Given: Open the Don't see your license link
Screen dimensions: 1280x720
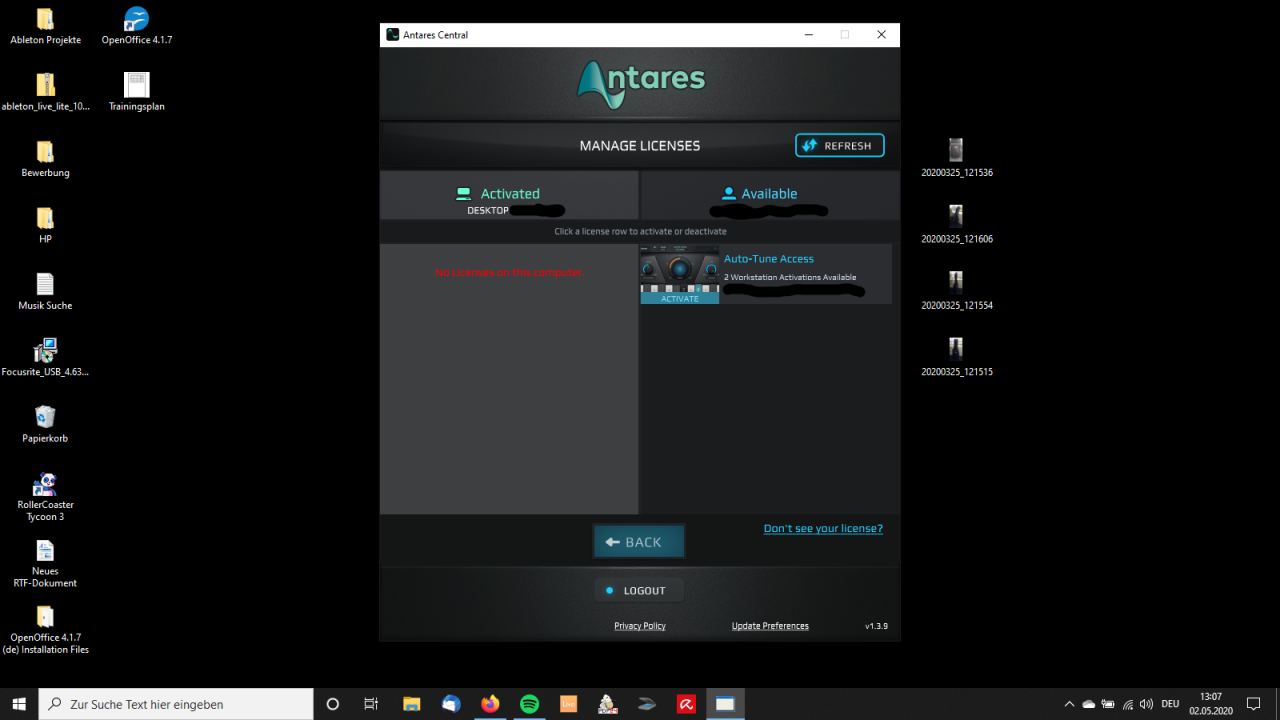Looking at the screenshot, I should (823, 529).
